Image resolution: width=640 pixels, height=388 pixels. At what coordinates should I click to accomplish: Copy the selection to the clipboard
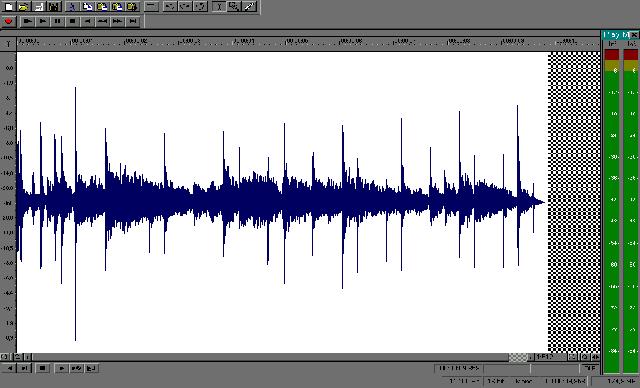(87, 7)
